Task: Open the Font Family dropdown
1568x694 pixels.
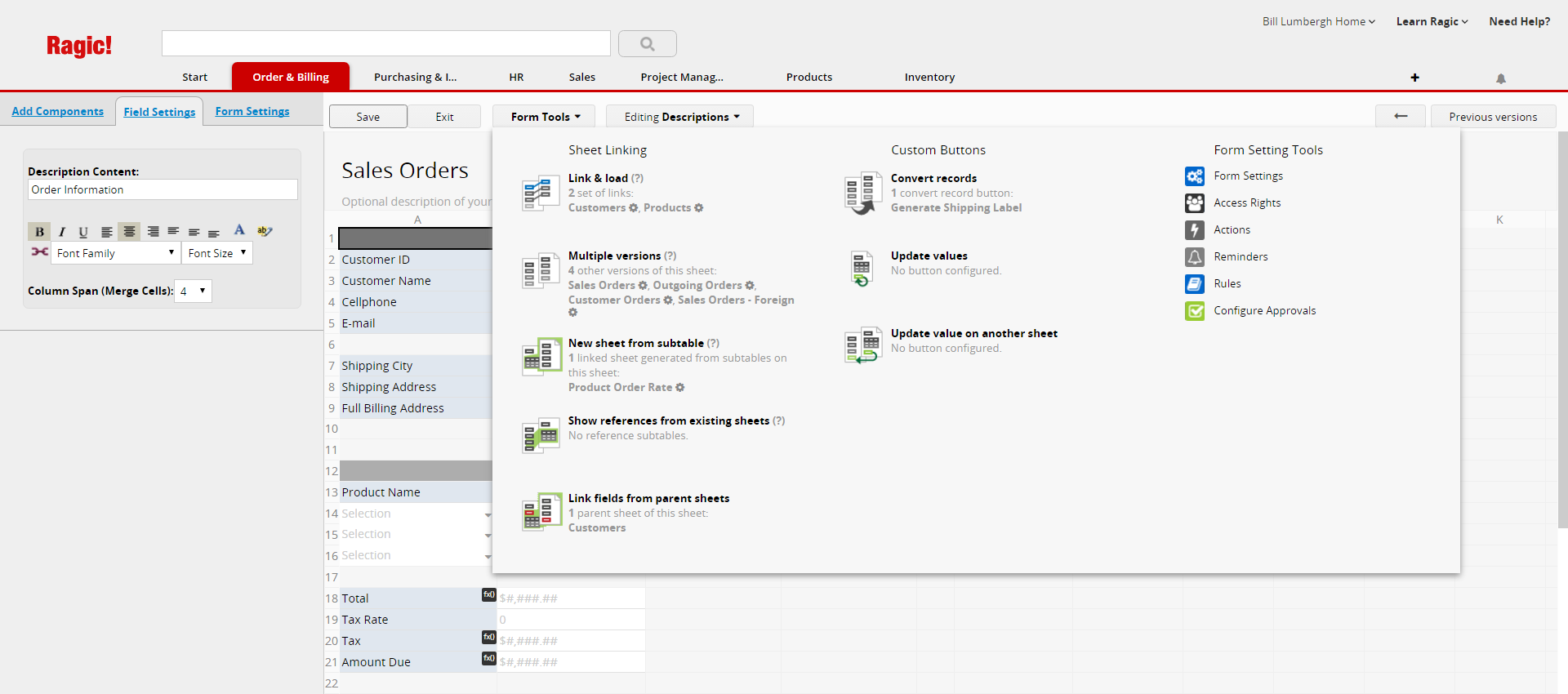Action: [x=116, y=253]
